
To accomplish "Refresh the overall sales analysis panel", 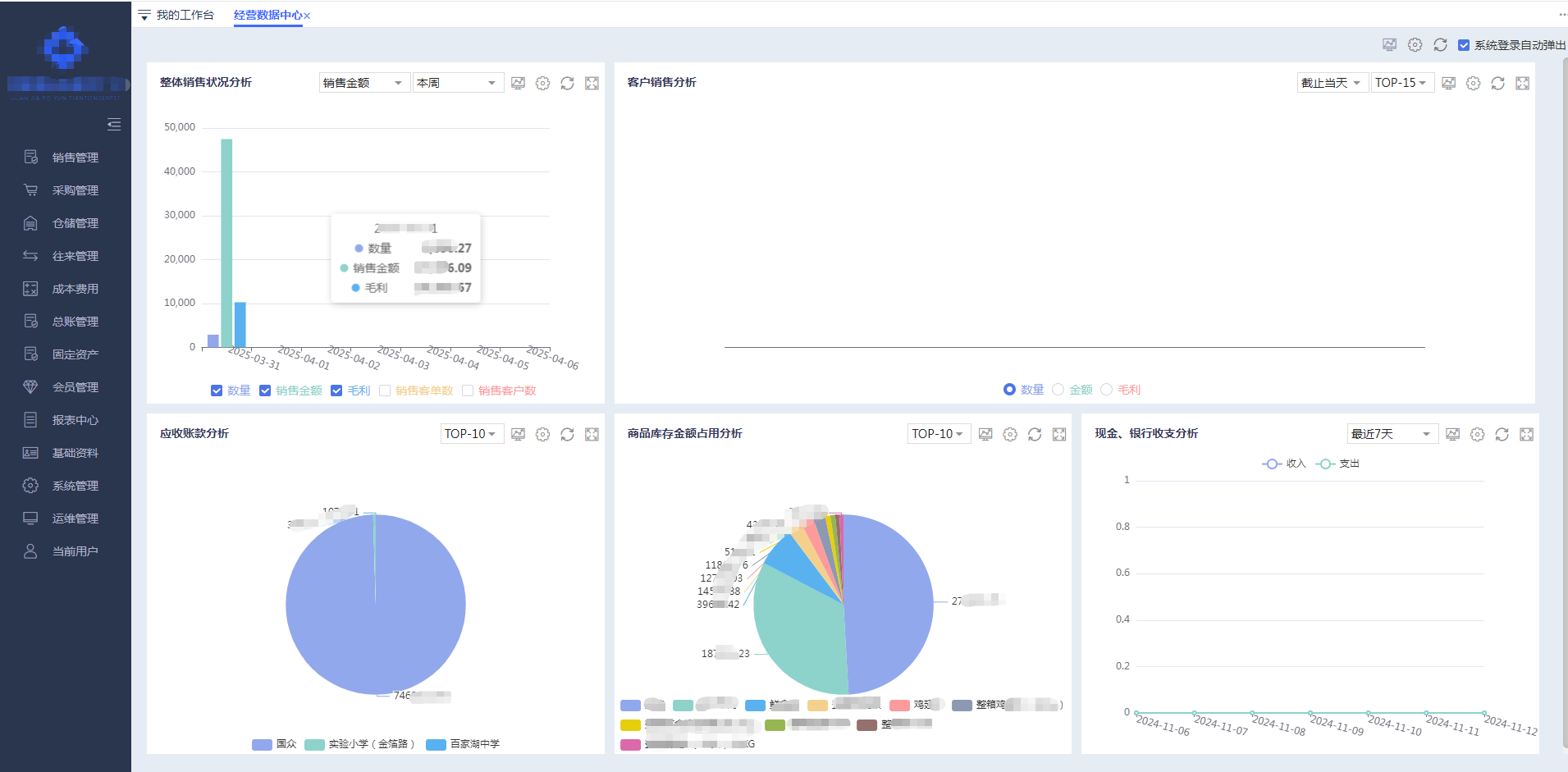I will (x=567, y=84).
